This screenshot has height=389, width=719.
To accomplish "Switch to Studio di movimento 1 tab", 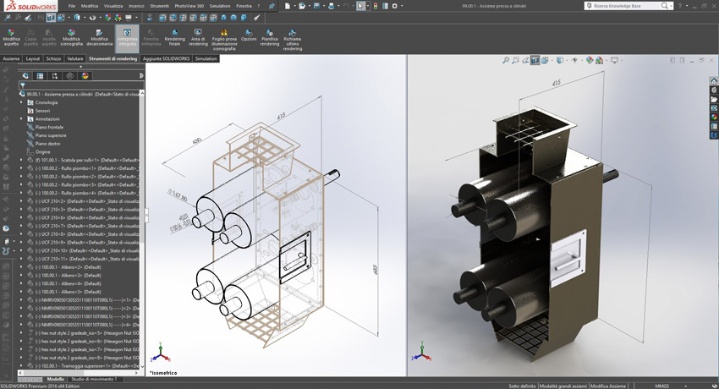I will click(93, 379).
